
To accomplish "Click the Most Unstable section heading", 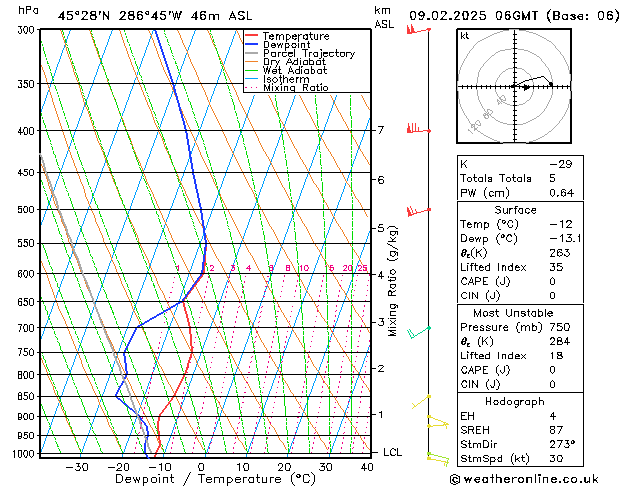I will coord(513,313).
